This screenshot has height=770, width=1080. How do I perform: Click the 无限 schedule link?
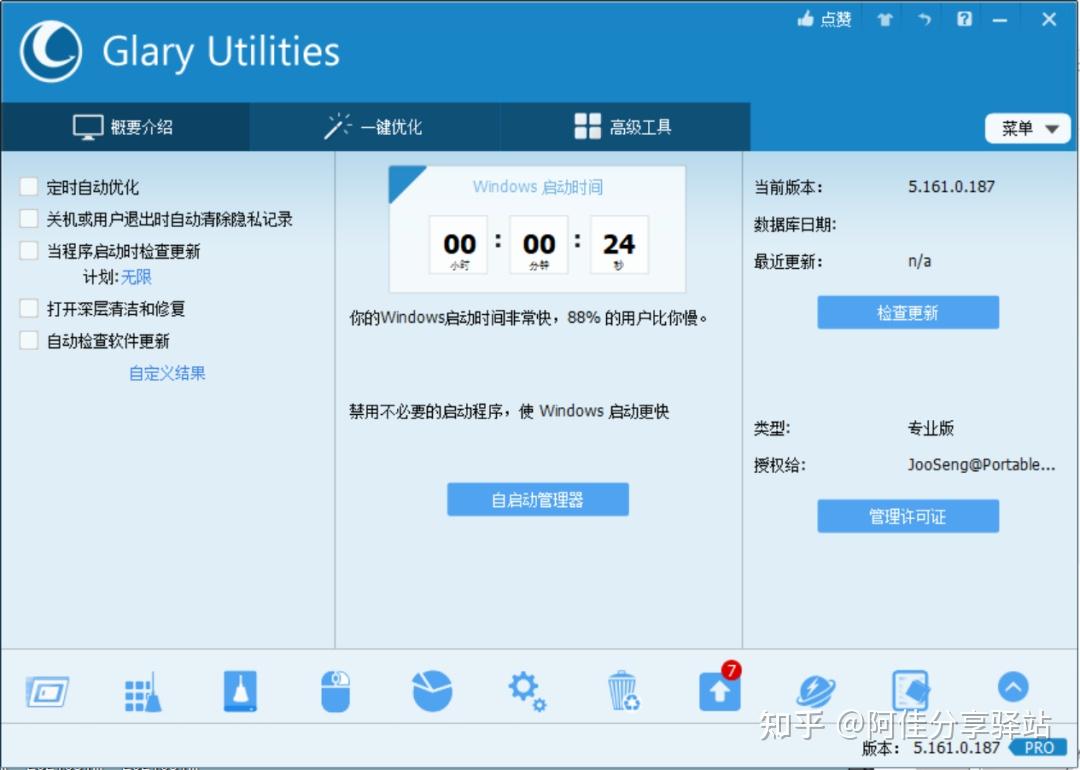click(x=136, y=277)
